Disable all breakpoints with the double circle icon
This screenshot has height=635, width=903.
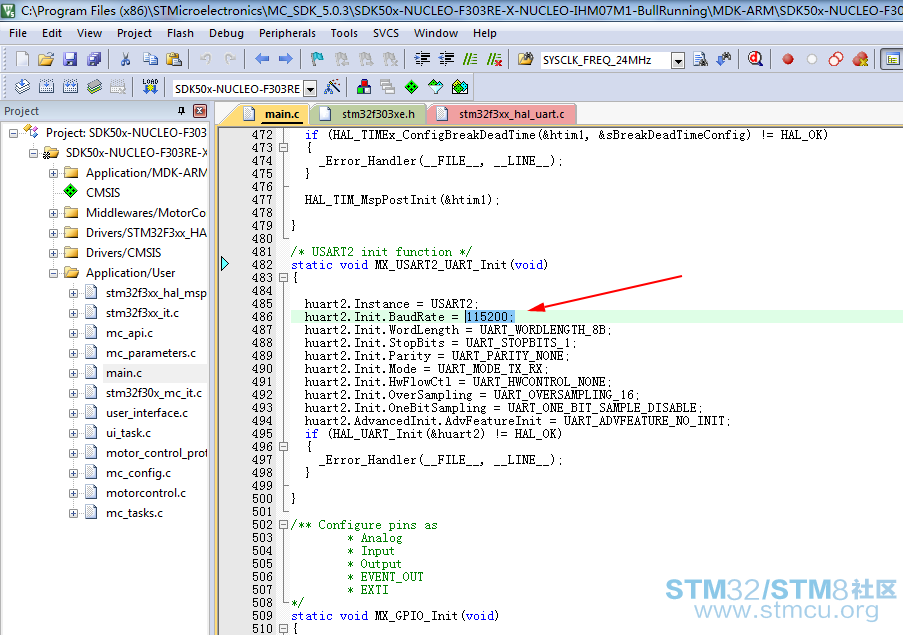pos(836,59)
